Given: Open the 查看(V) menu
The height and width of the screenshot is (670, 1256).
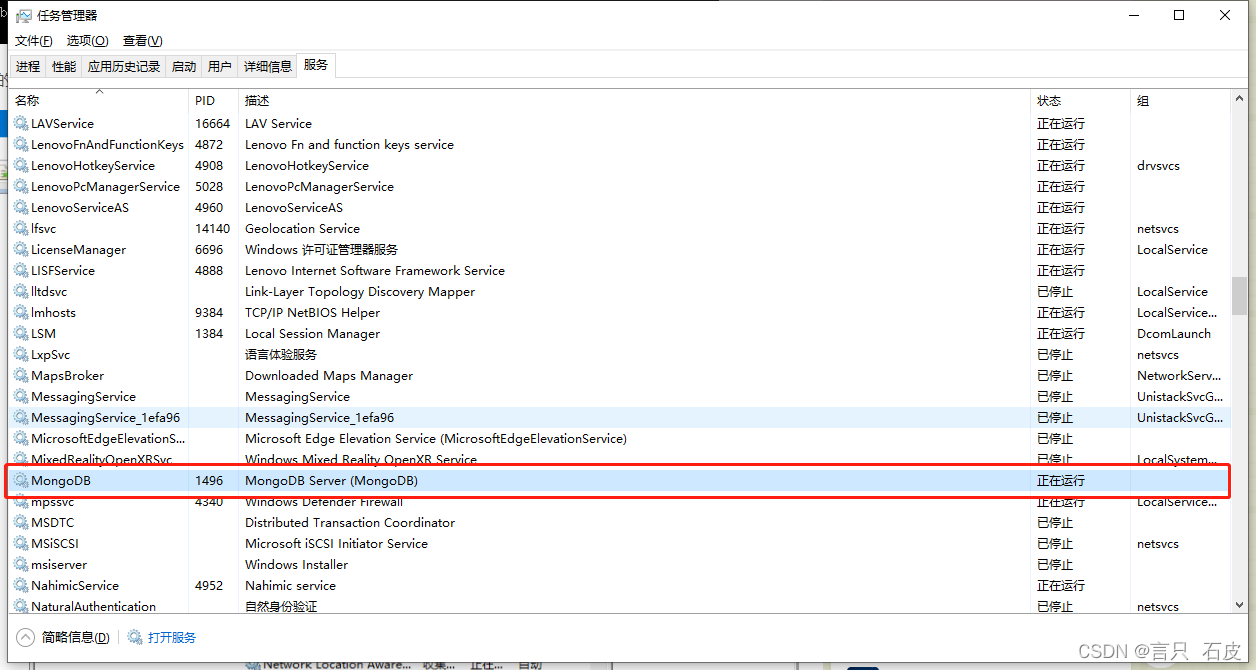Looking at the screenshot, I should (142, 41).
